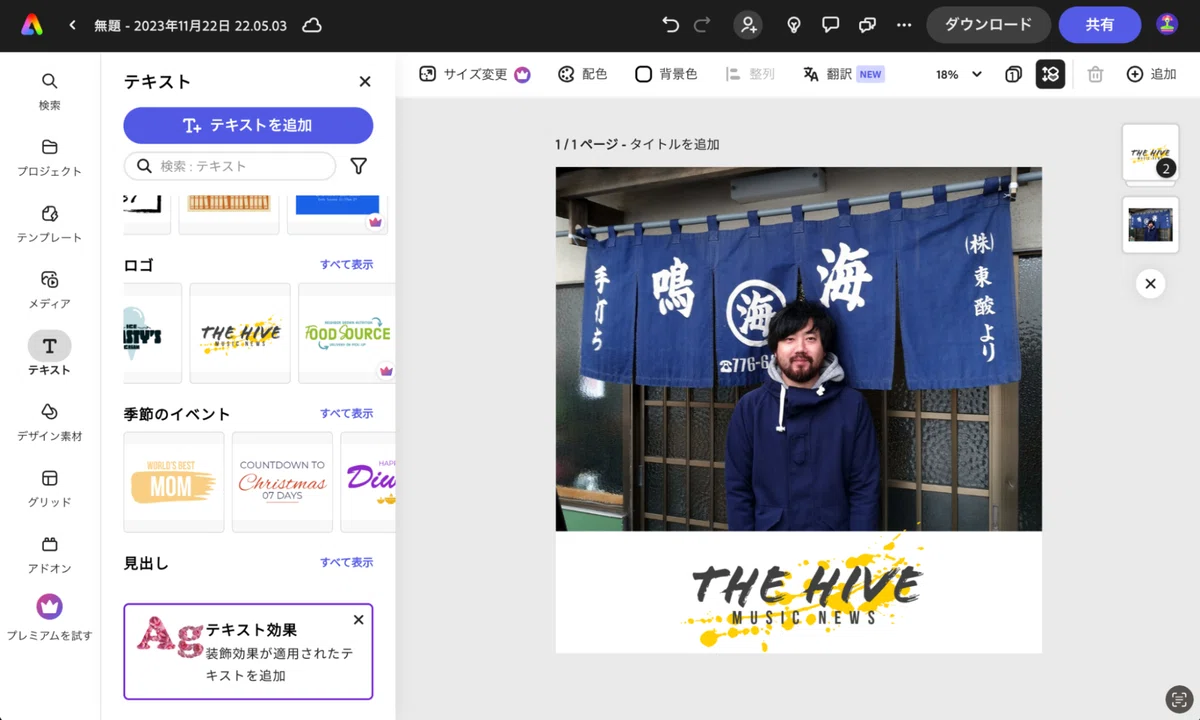Select Countdown to Christmas template thumbnail

[282, 482]
